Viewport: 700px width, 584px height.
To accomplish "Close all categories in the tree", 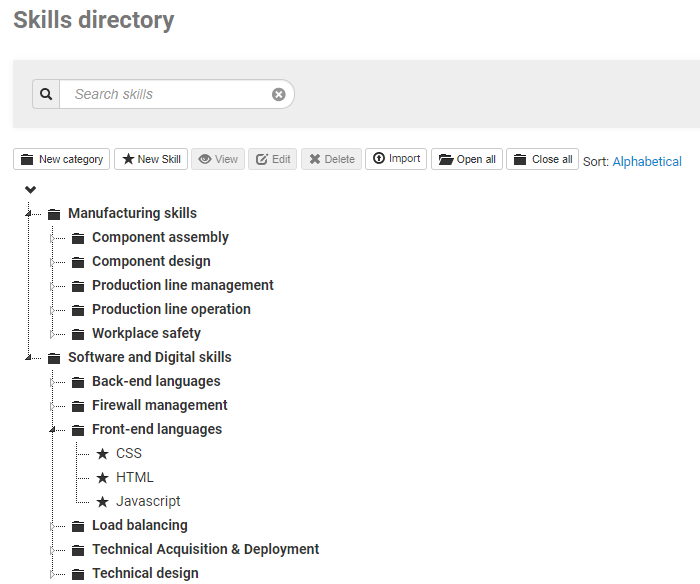I will [x=542, y=159].
